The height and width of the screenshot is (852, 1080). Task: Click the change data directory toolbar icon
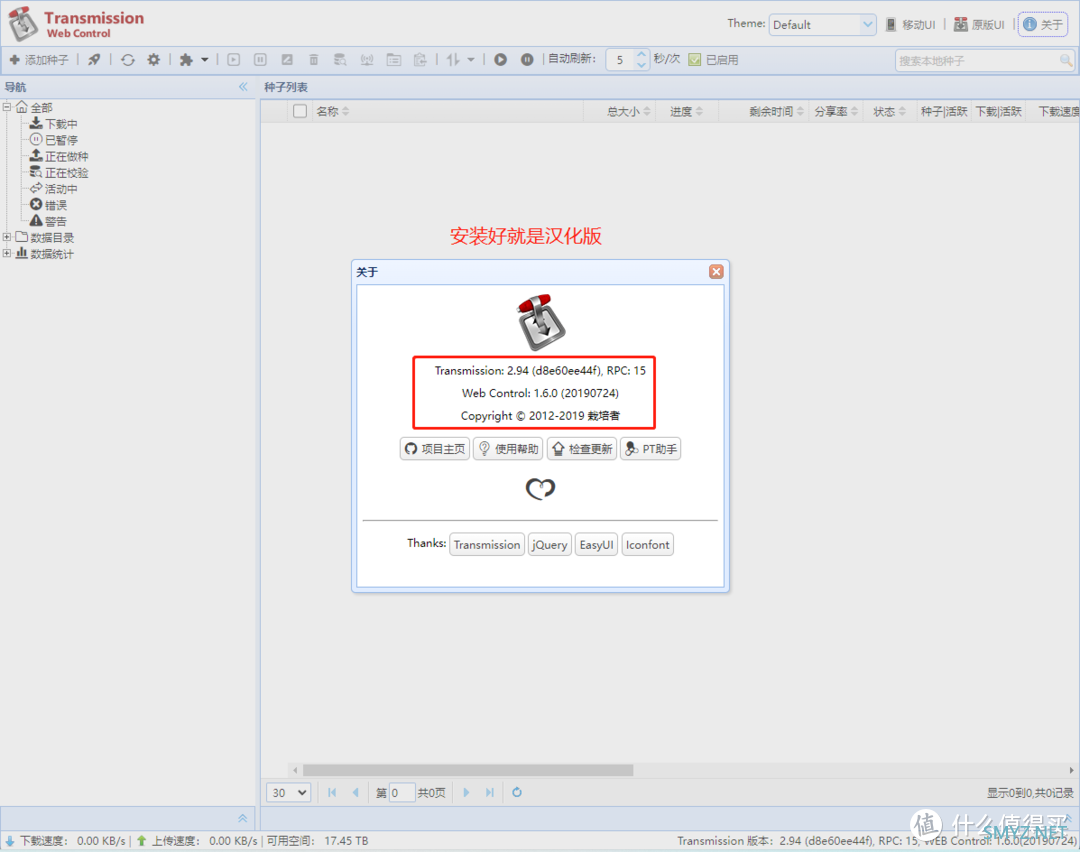point(394,60)
